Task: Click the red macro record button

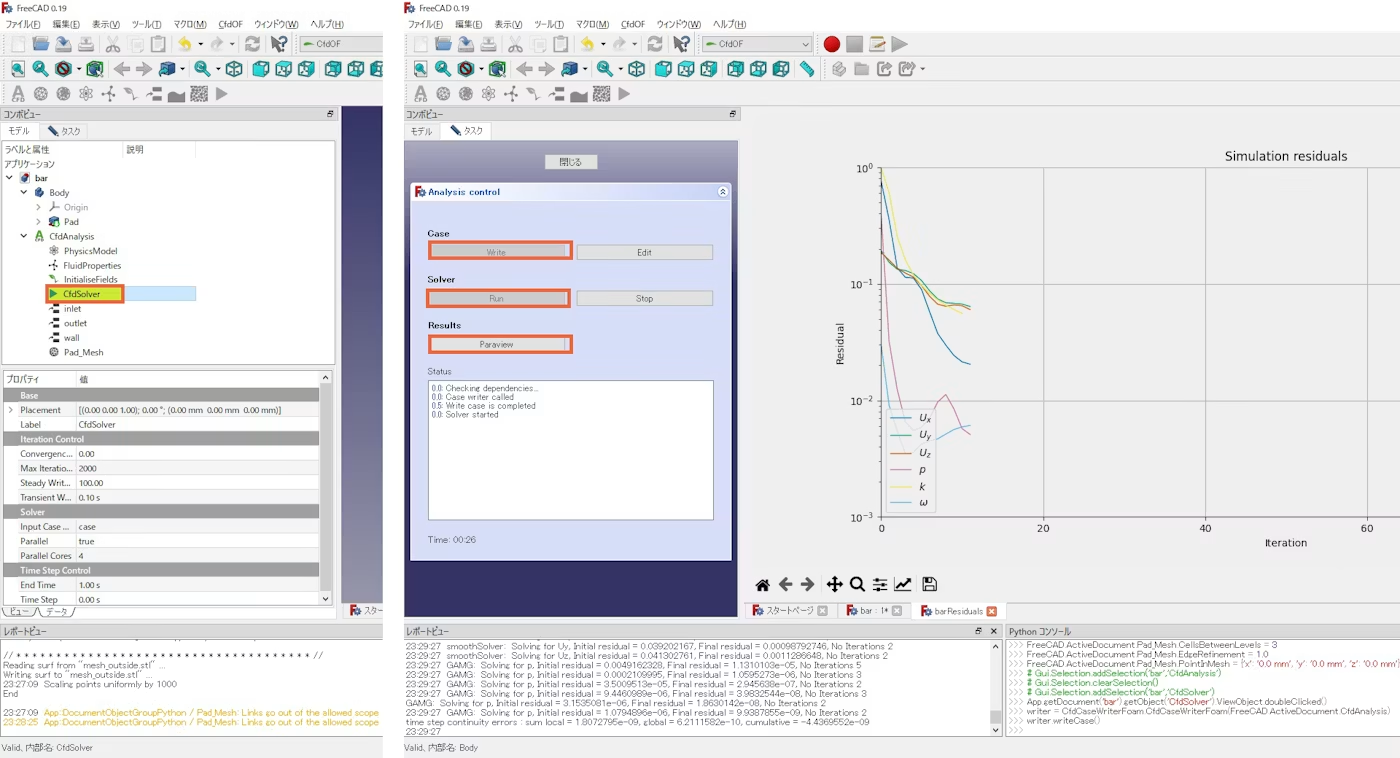Action: pos(831,44)
